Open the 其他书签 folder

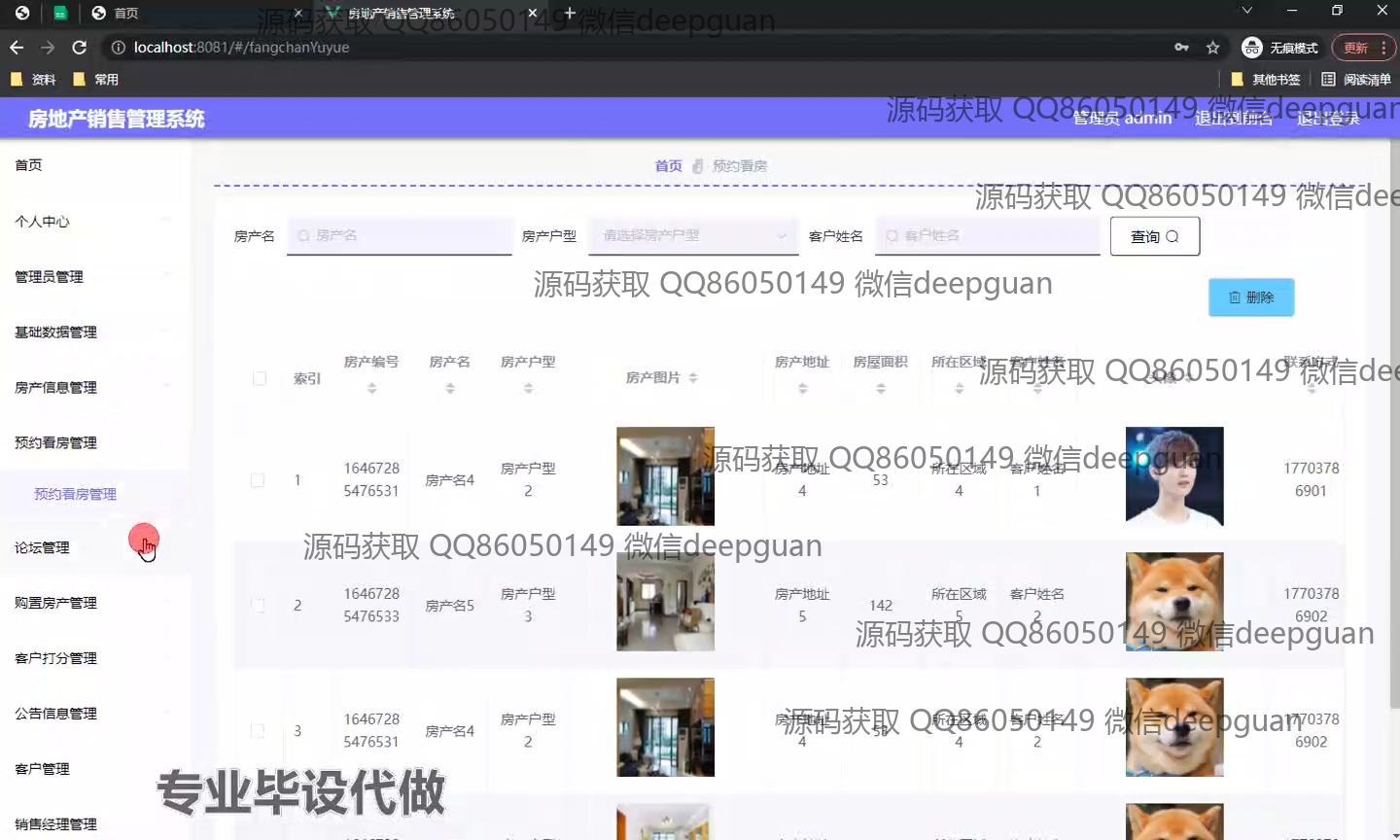pyautogui.click(x=1265, y=80)
